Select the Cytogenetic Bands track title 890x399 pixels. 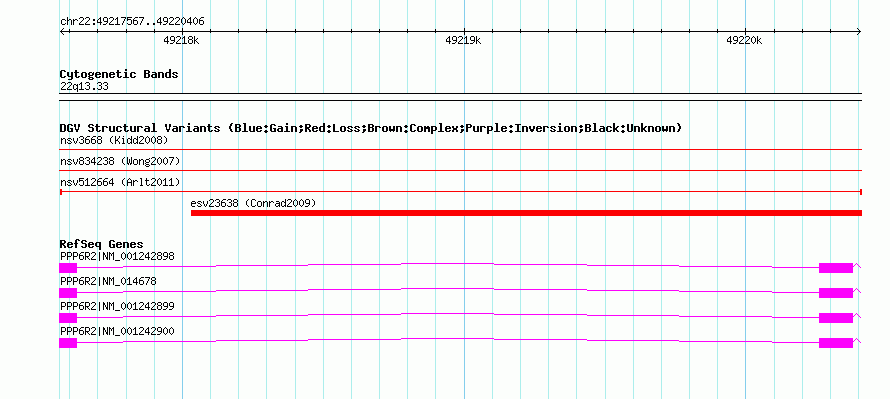coord(119,74)
